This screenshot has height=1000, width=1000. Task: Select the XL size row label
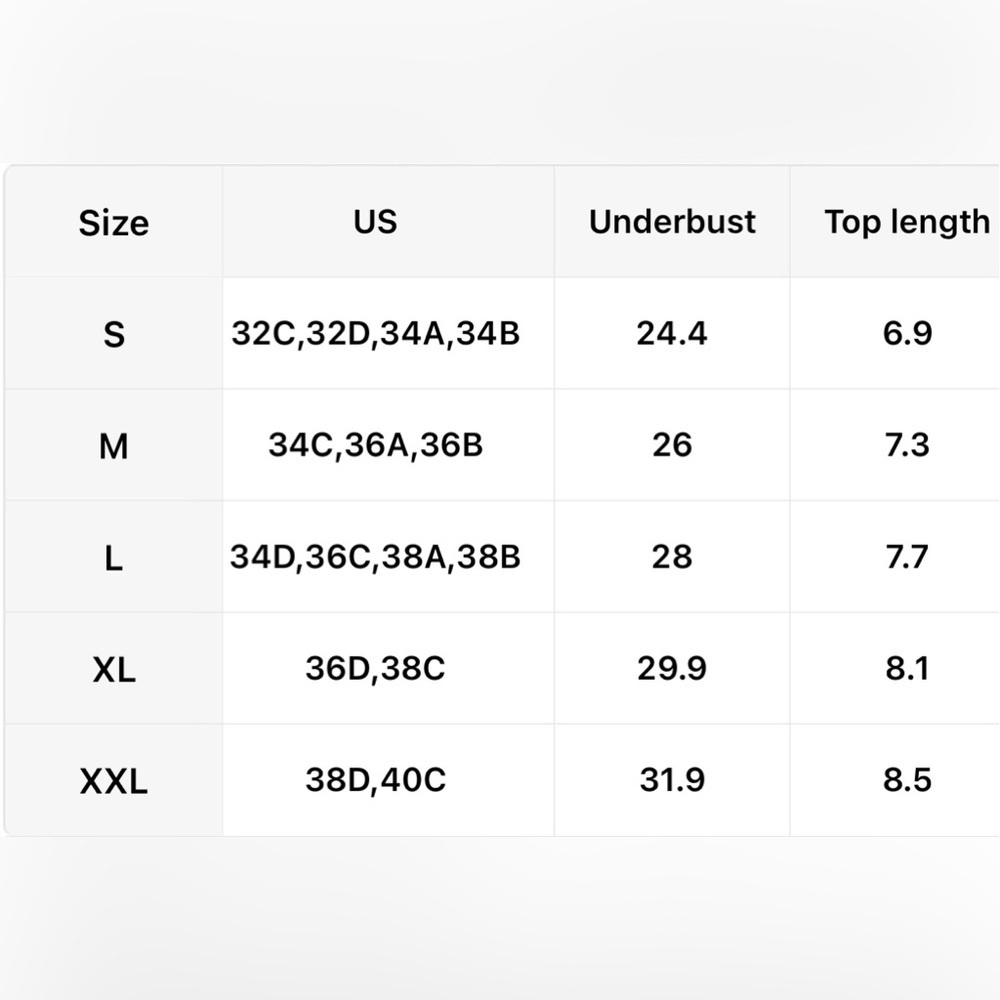pyautogui.click(x=114, y=669)
